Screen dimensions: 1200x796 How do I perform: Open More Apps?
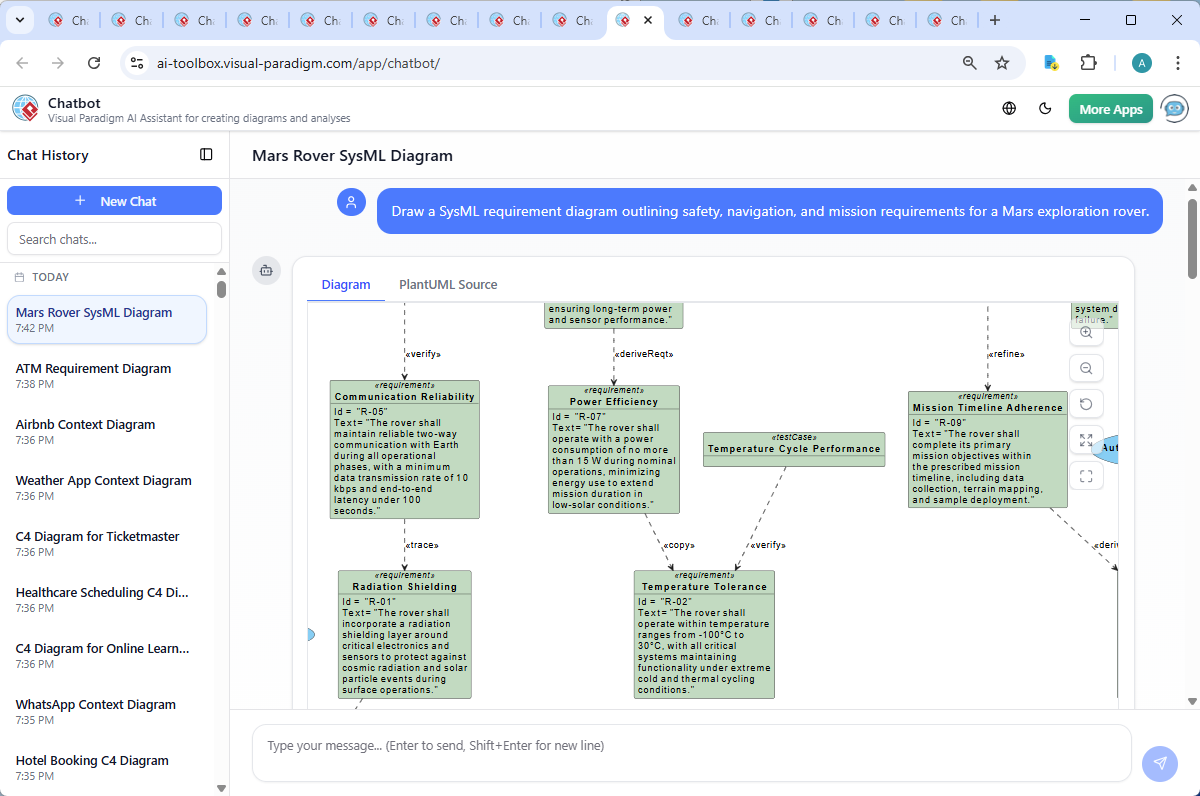(x=1110, y=108)
